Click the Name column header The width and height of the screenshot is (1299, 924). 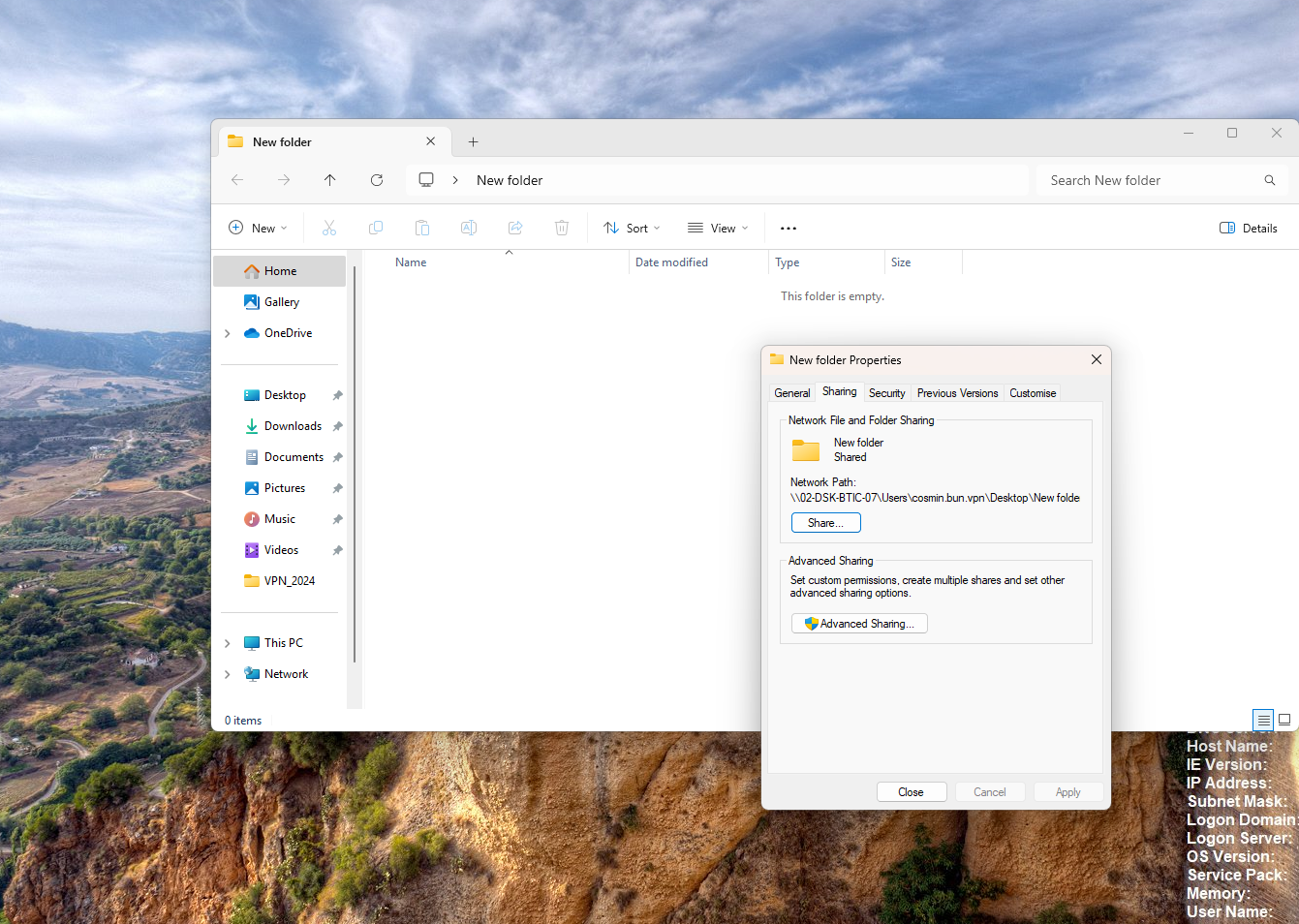(411, 262)
